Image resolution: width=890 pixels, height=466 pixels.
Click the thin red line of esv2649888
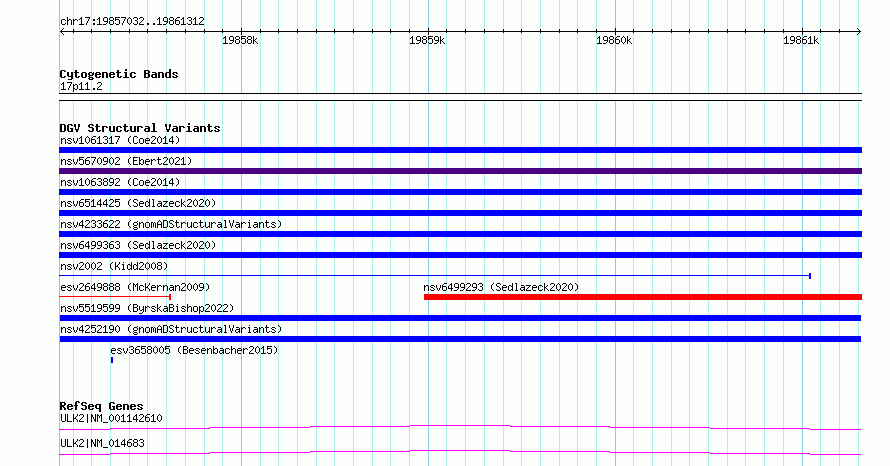pyautogui.click(x=115, y=297)
